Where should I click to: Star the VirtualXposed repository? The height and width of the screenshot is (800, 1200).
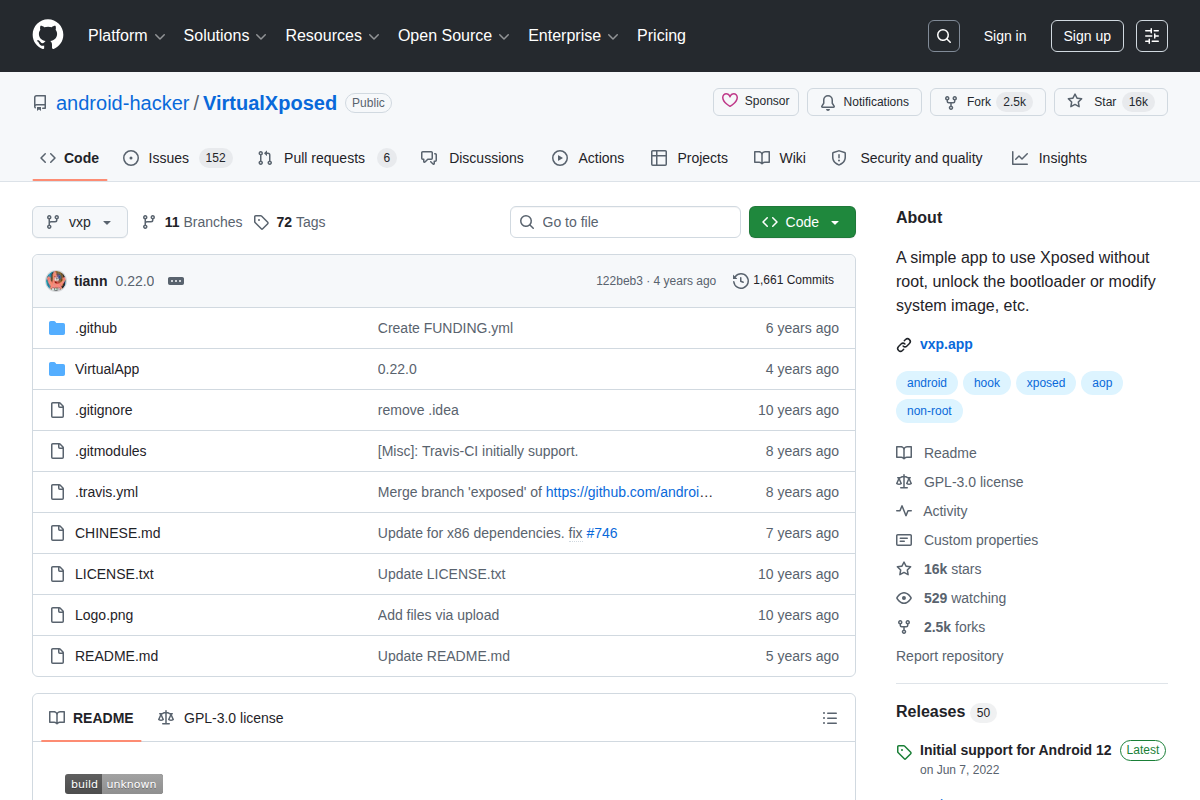click(1111, 102)
